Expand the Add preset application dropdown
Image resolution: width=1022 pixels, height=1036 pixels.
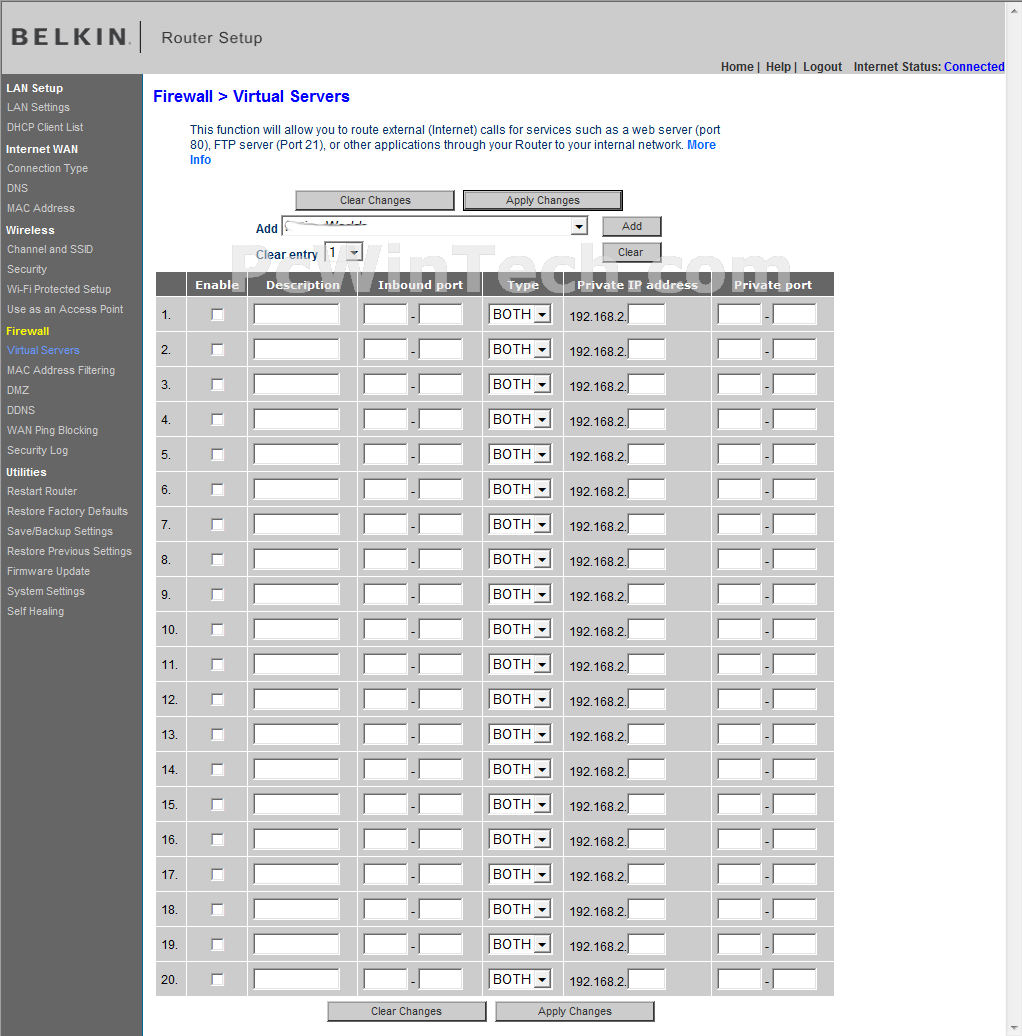[435, 227]
